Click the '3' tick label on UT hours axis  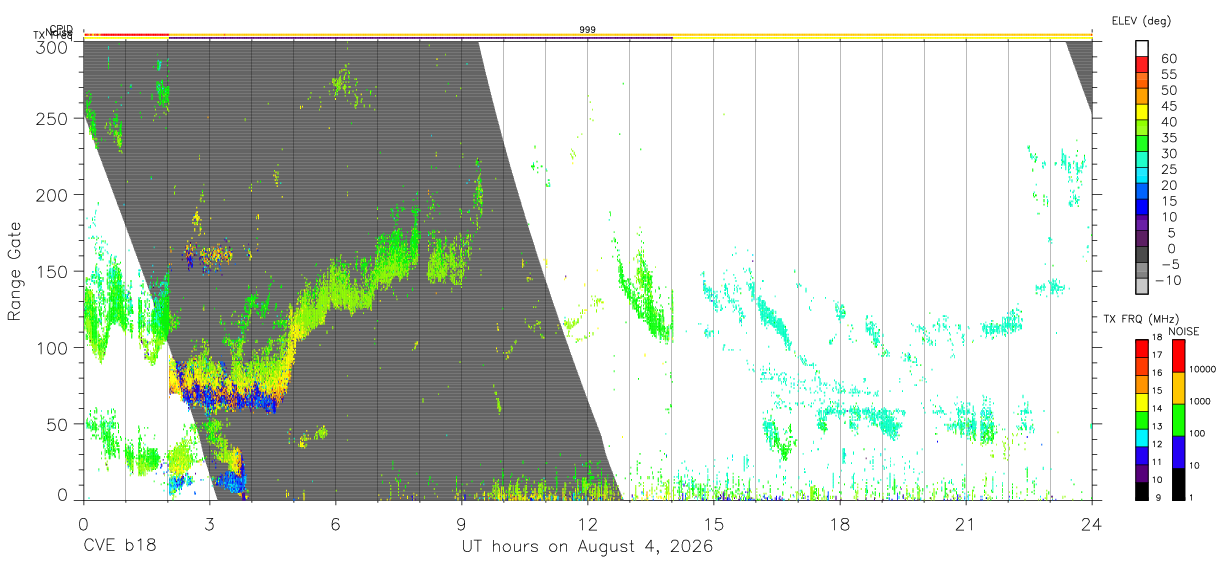coord(210,524)
